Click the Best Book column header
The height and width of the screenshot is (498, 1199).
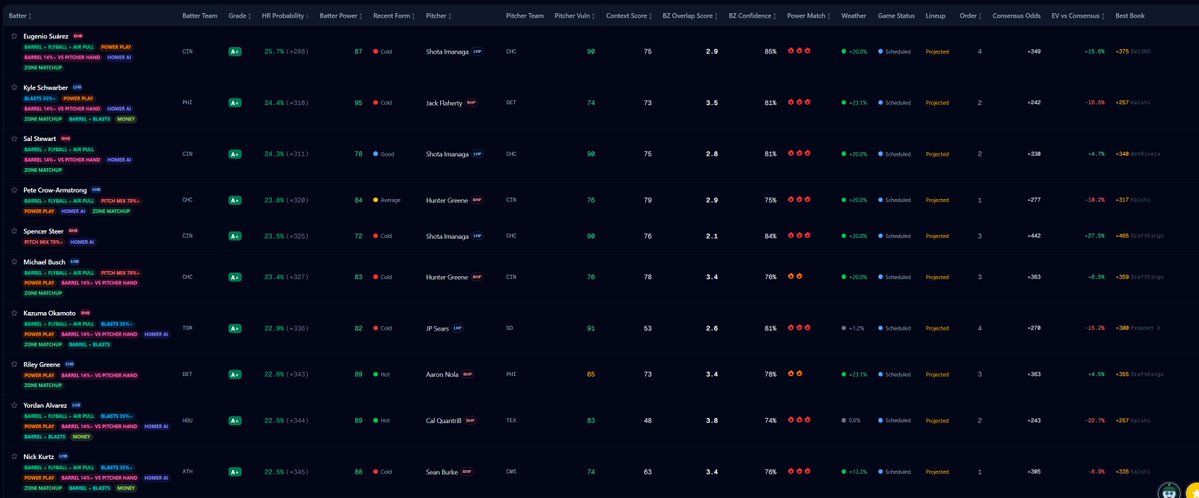point(1129,15)
